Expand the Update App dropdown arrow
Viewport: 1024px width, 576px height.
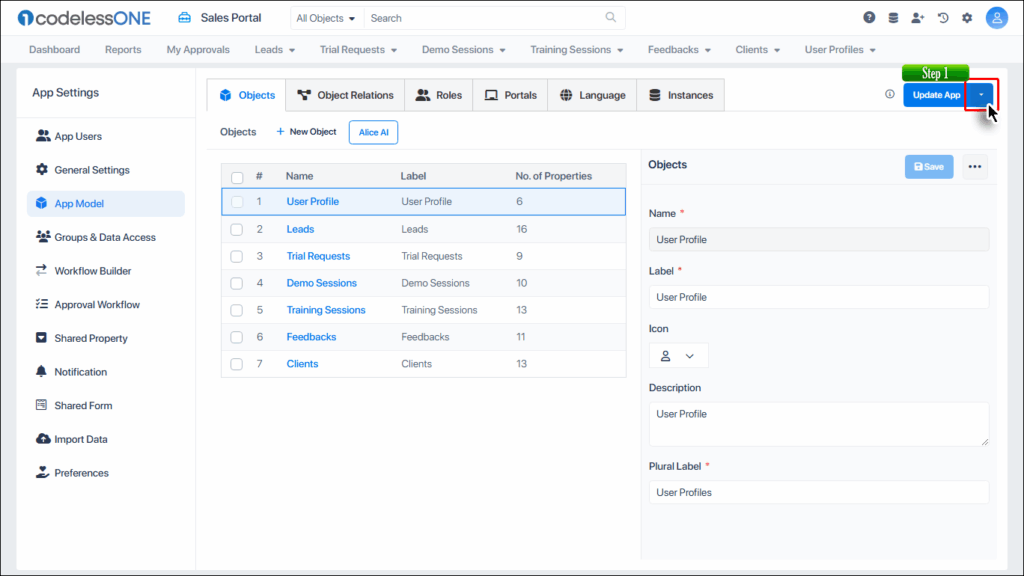click(x=982, y=95)
